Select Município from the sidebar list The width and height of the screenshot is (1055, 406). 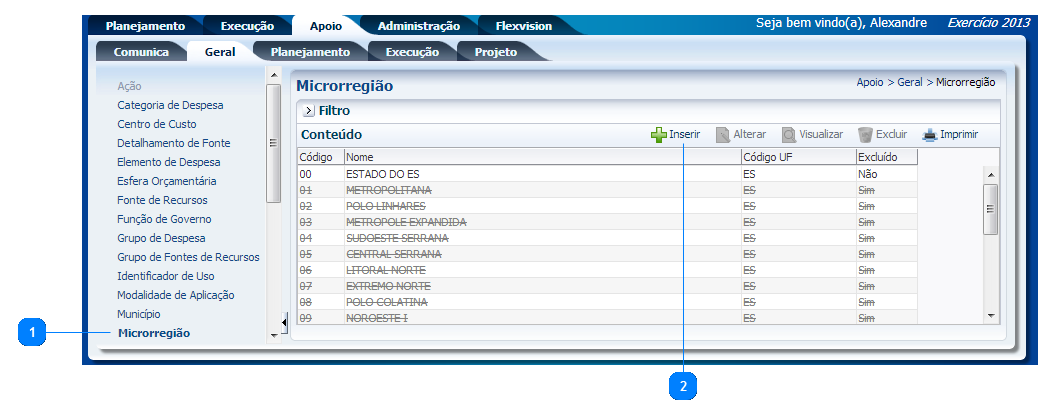pyautogui.click(x=139, y=314)
